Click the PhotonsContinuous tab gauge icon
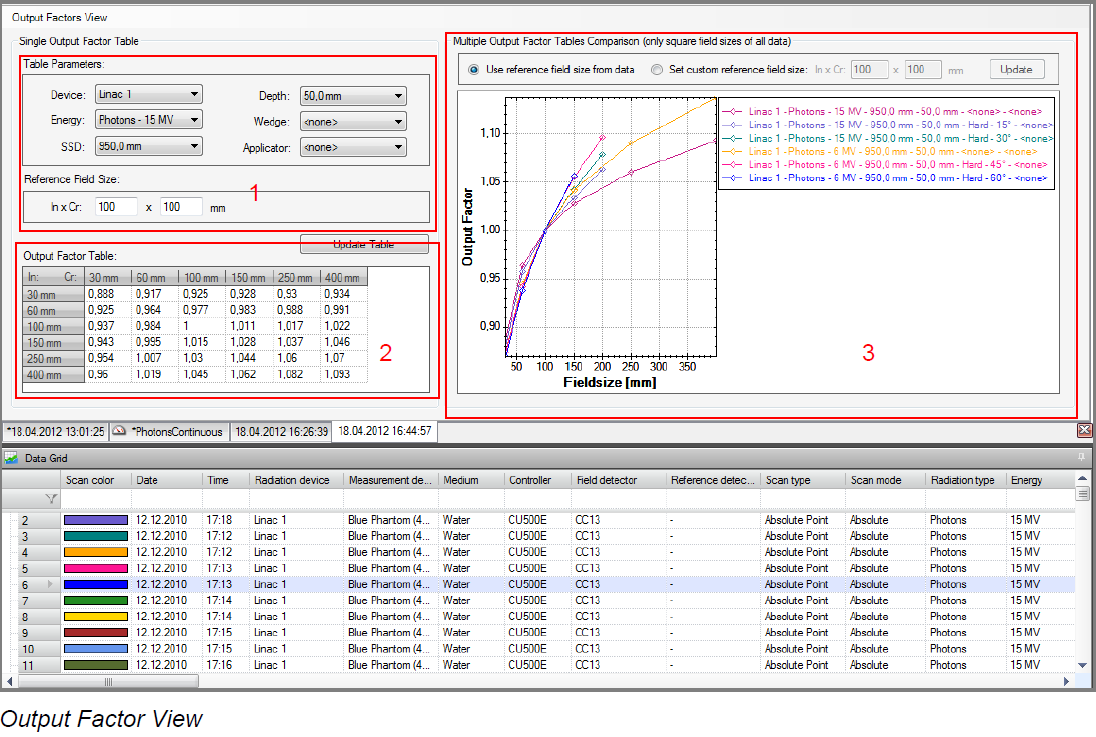 pos(119,432)
